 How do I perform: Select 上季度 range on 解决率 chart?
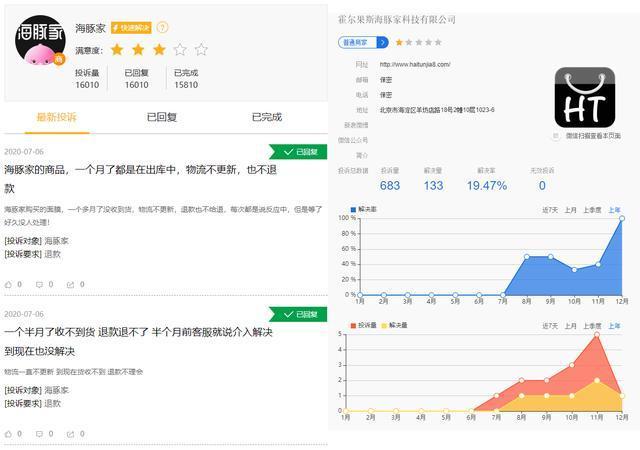point(592,210)
